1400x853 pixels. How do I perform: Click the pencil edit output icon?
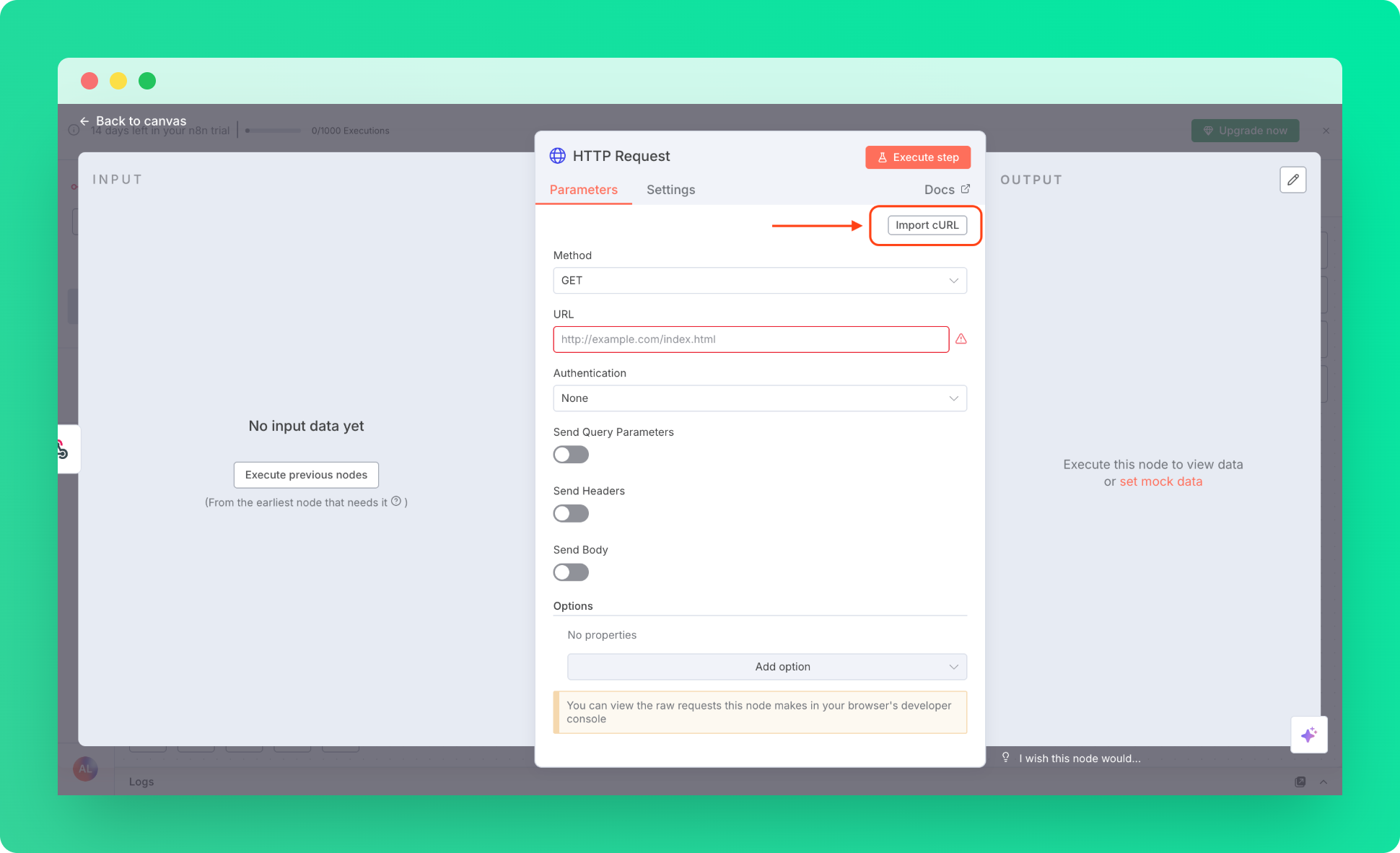pyautogui.click(x=1292, y=180)
